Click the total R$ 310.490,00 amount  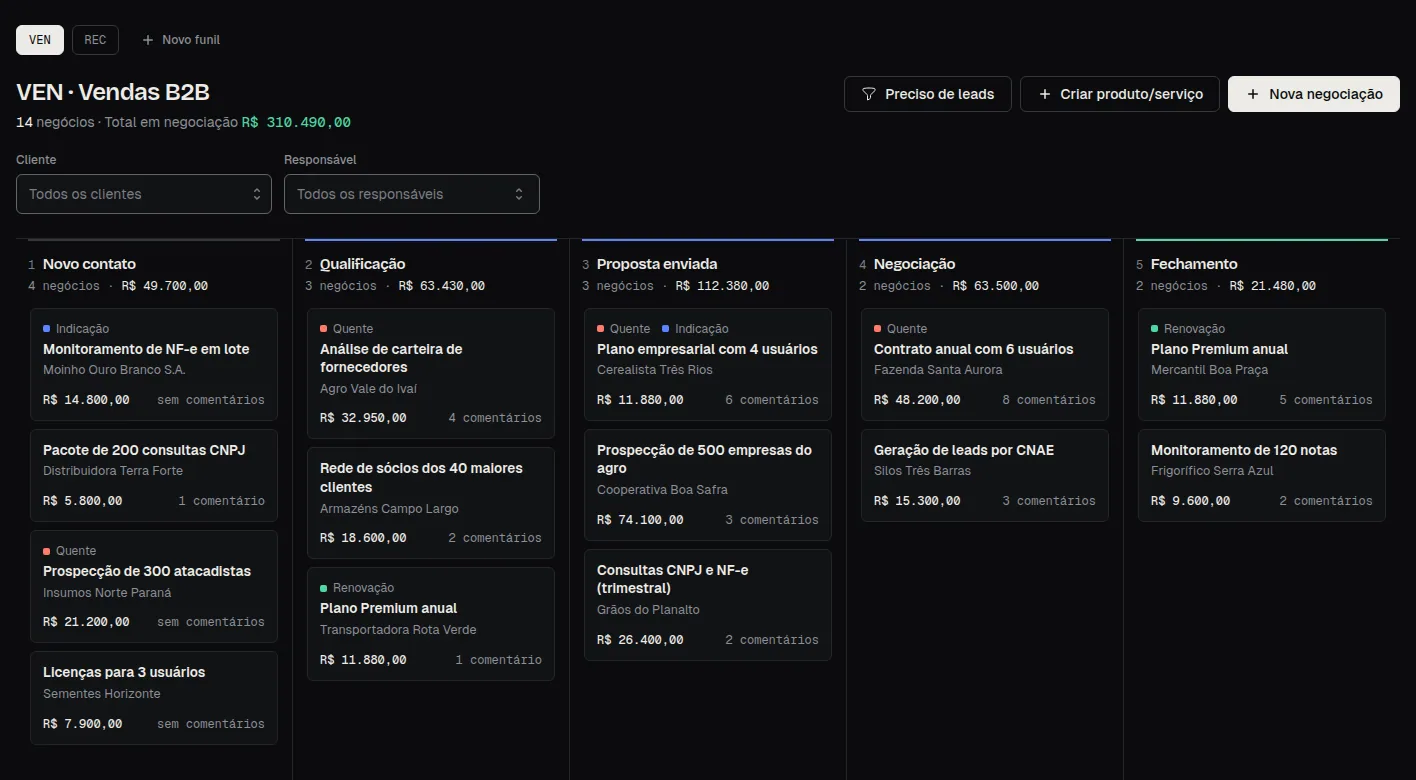(296, 122)
